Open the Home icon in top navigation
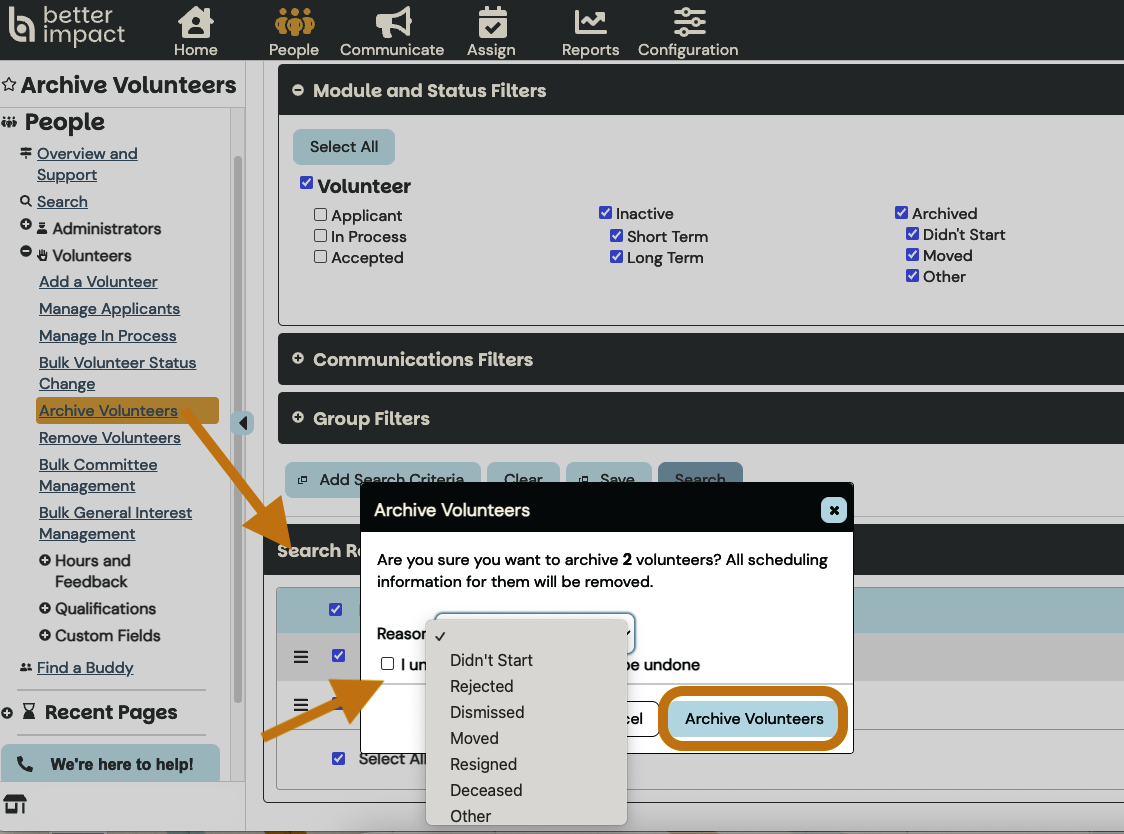1124x834 pixels. 195,23
